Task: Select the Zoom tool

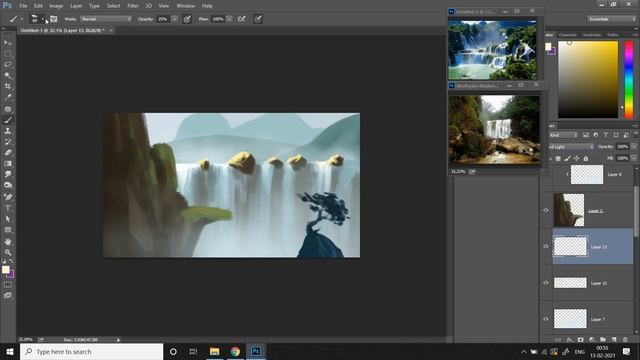Action: tap(8, 253)
